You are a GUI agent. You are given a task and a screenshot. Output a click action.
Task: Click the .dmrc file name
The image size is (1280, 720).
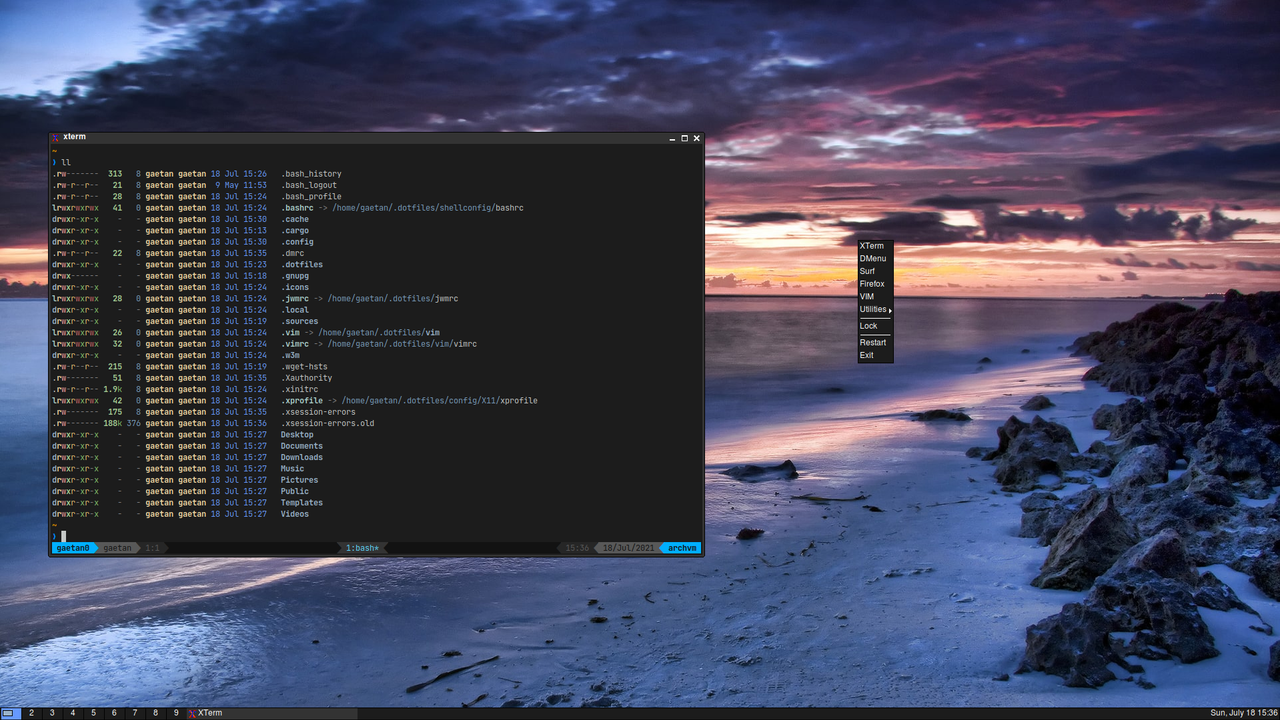click(292, 253)
